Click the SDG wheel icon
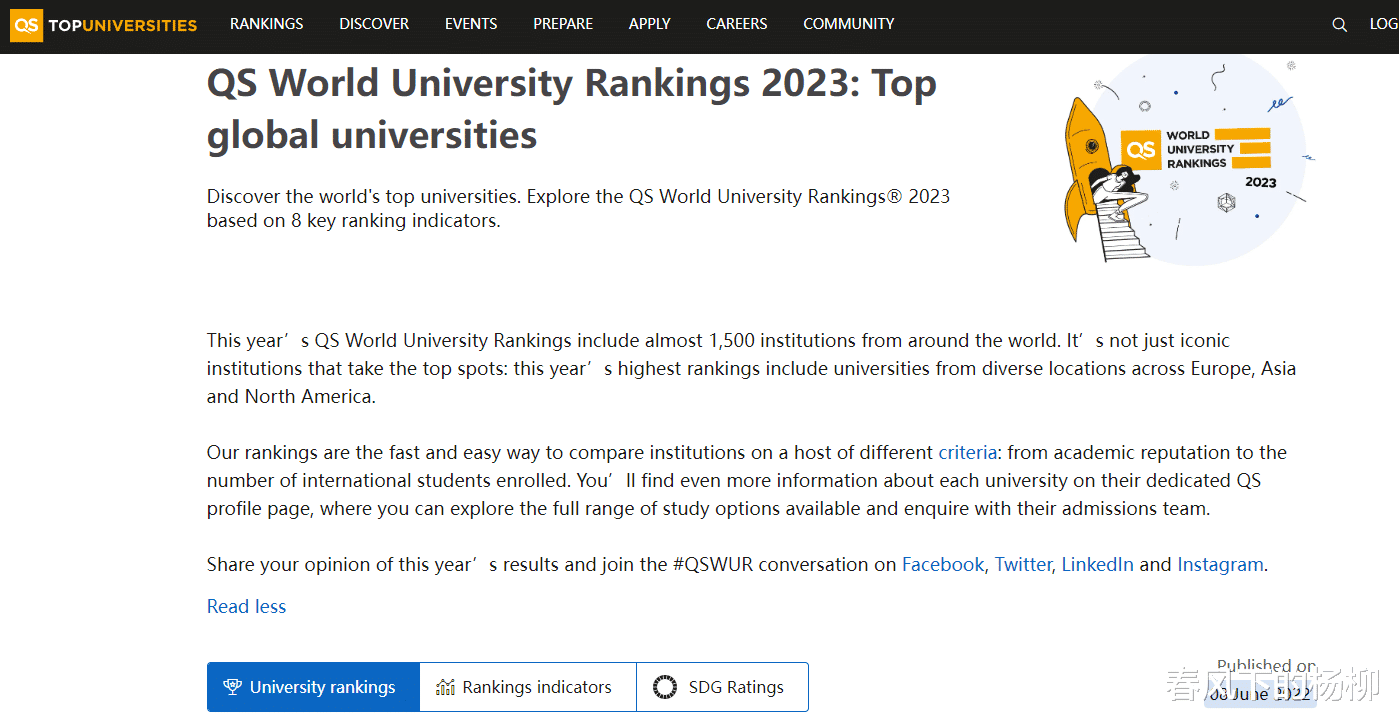 664,687
